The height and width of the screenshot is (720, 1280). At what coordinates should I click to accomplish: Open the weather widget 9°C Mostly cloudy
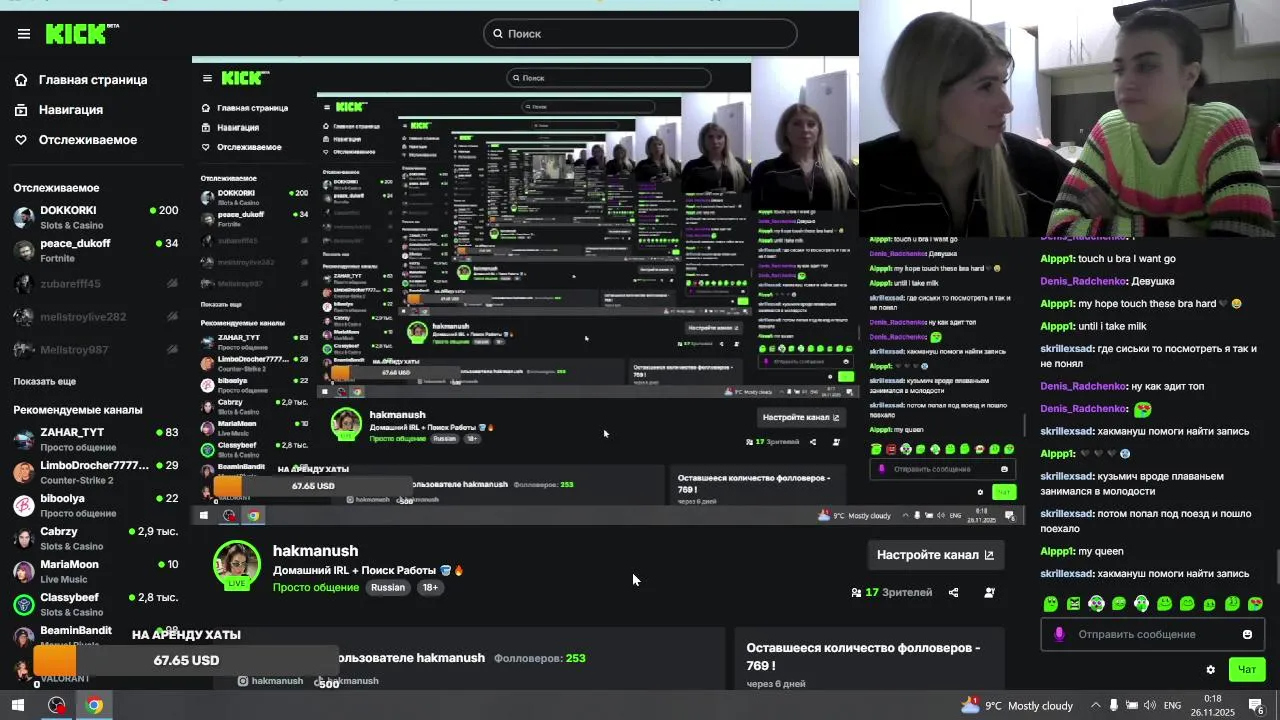pyautogui.click(x=1016, y=705)
